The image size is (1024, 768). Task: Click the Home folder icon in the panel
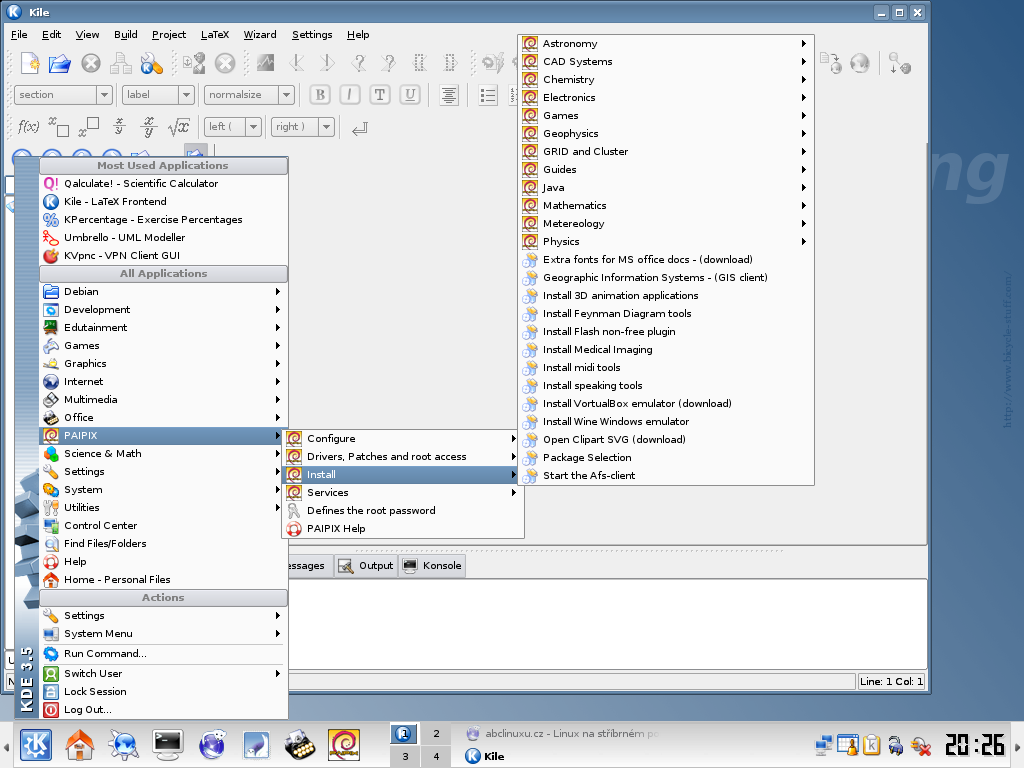click(80, 744)
